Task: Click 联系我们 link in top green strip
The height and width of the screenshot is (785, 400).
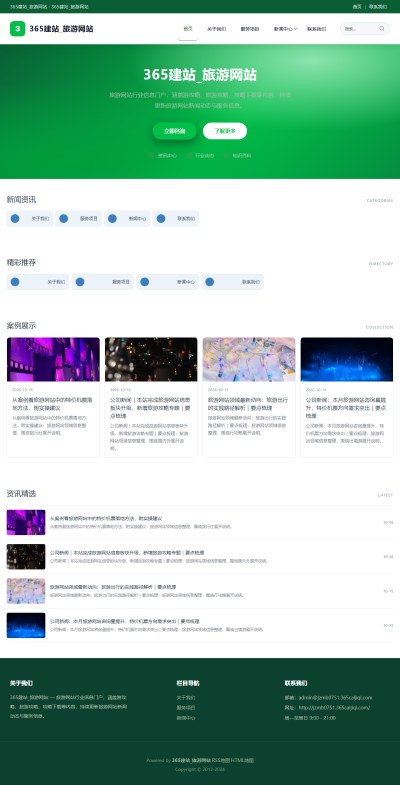Action: 378,7
